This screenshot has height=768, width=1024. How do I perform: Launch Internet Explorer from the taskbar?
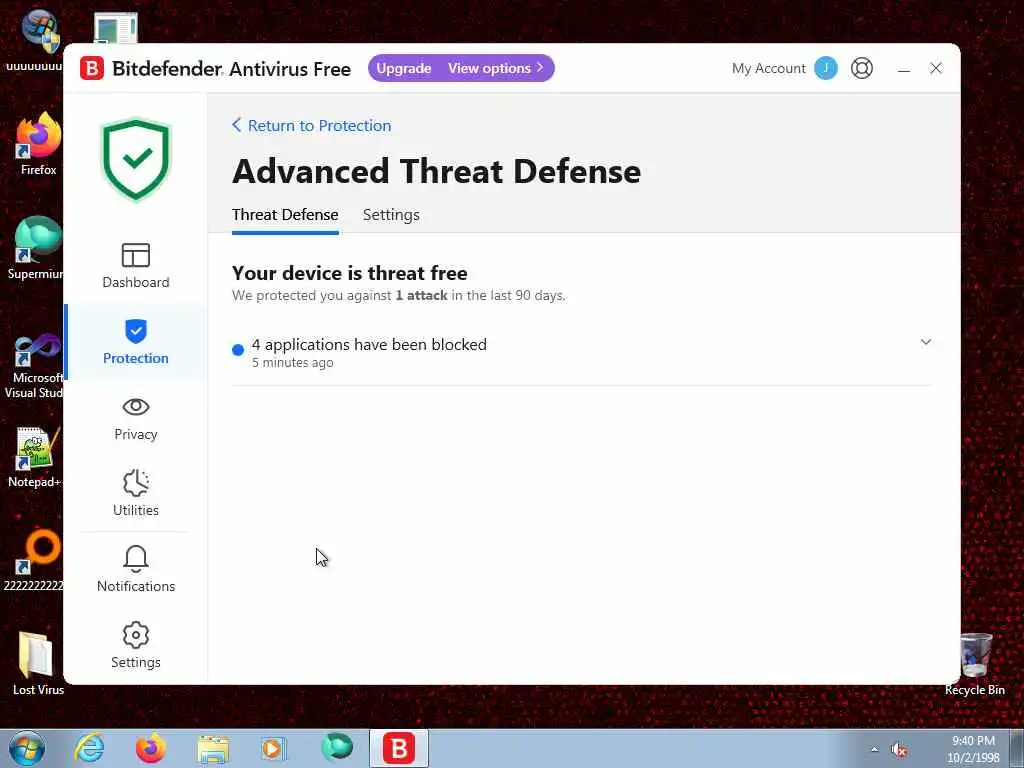[89, 748]
